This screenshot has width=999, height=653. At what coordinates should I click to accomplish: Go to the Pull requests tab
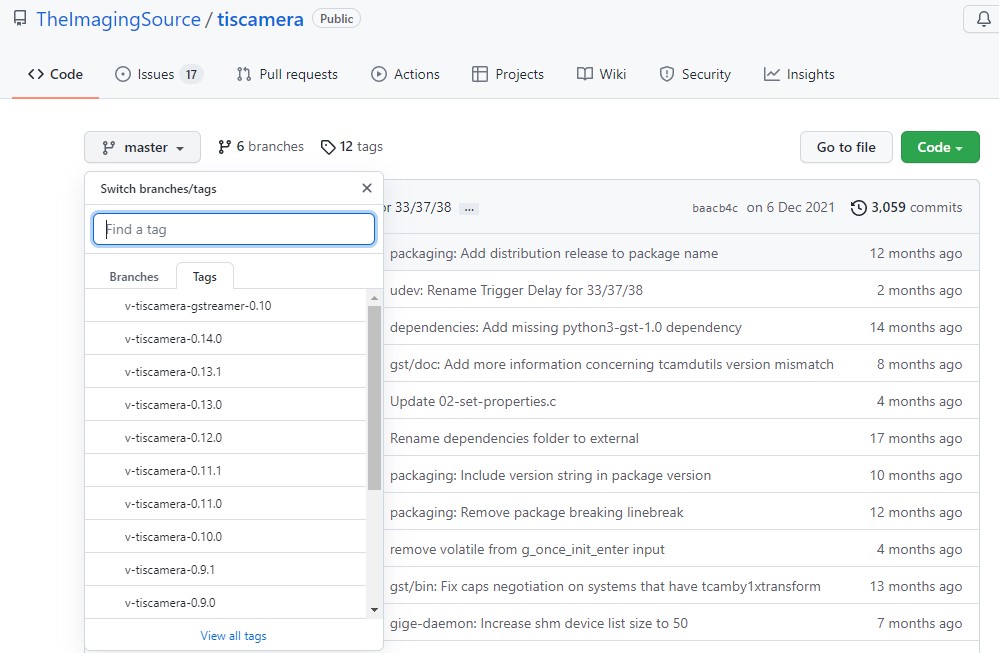[x=287, y=75]
